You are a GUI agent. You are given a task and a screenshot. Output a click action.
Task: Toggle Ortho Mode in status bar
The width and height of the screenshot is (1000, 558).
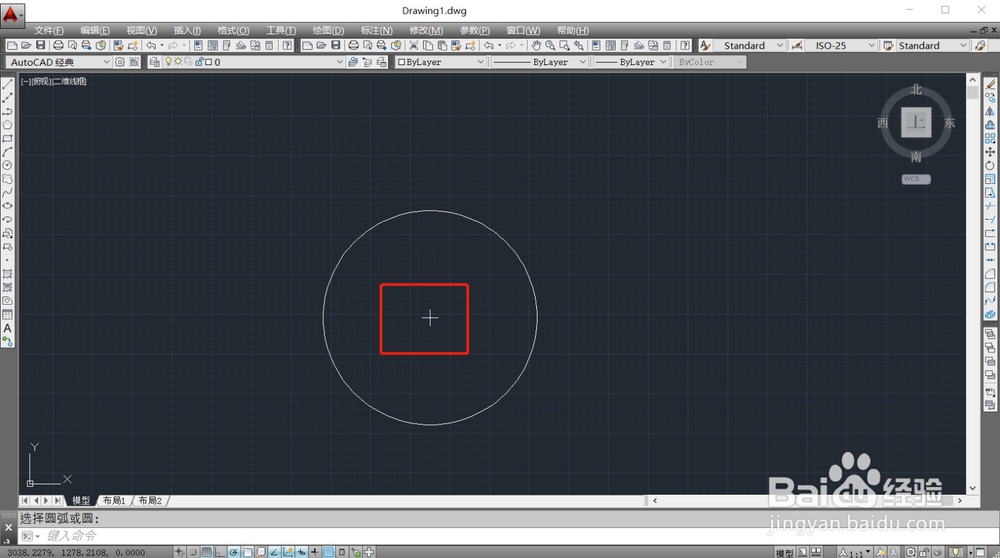tap(220, 552)
